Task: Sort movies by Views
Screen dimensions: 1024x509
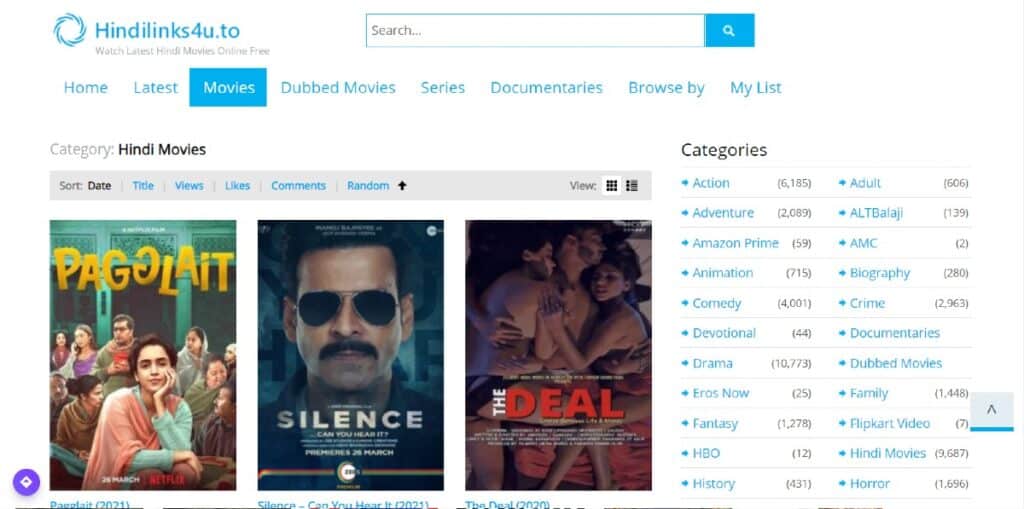Action: tap(189, 186)
